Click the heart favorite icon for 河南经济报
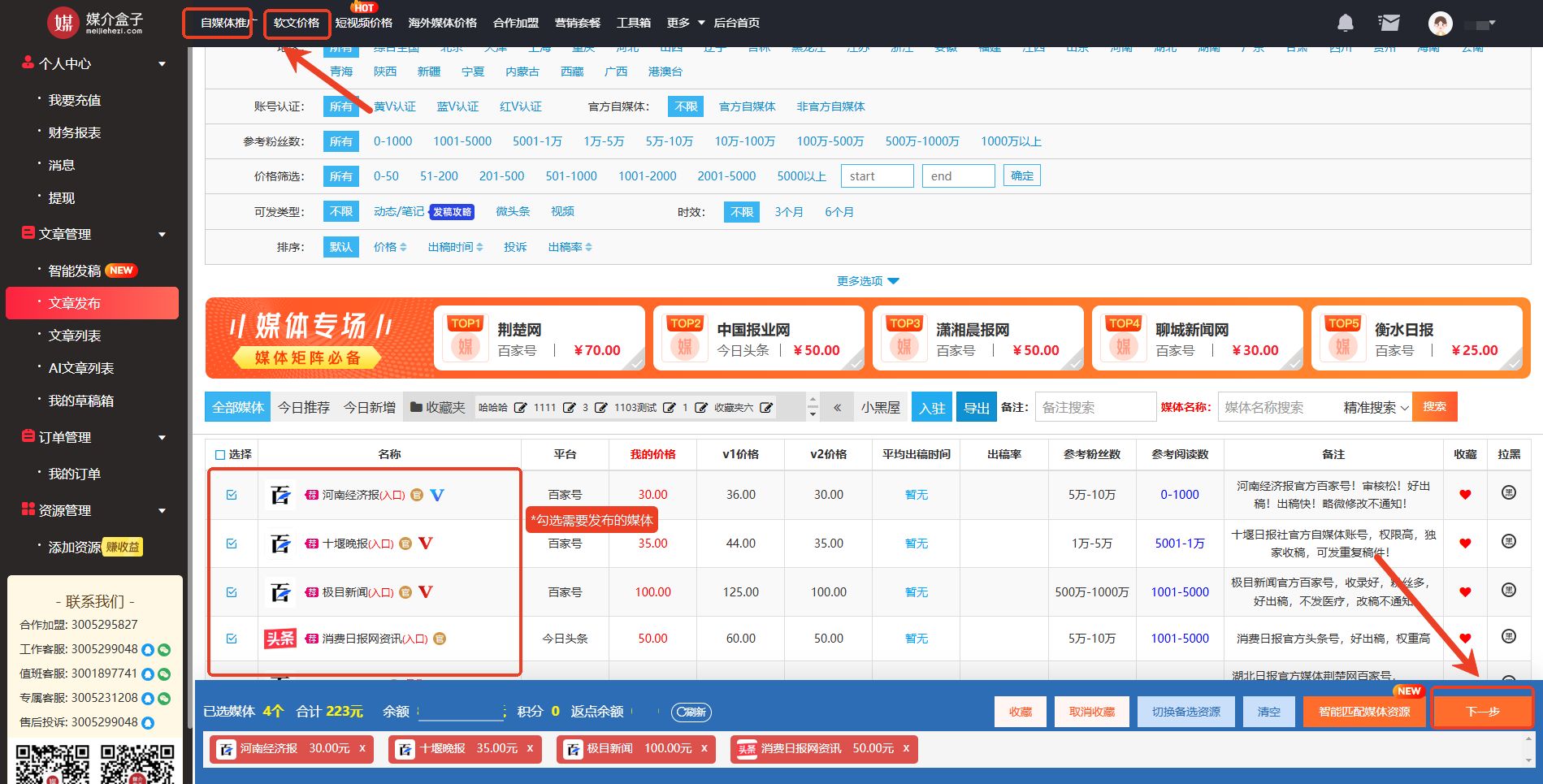Image resolution: width=1543 pixels, height=784 pixels. tap(1465, 495)
